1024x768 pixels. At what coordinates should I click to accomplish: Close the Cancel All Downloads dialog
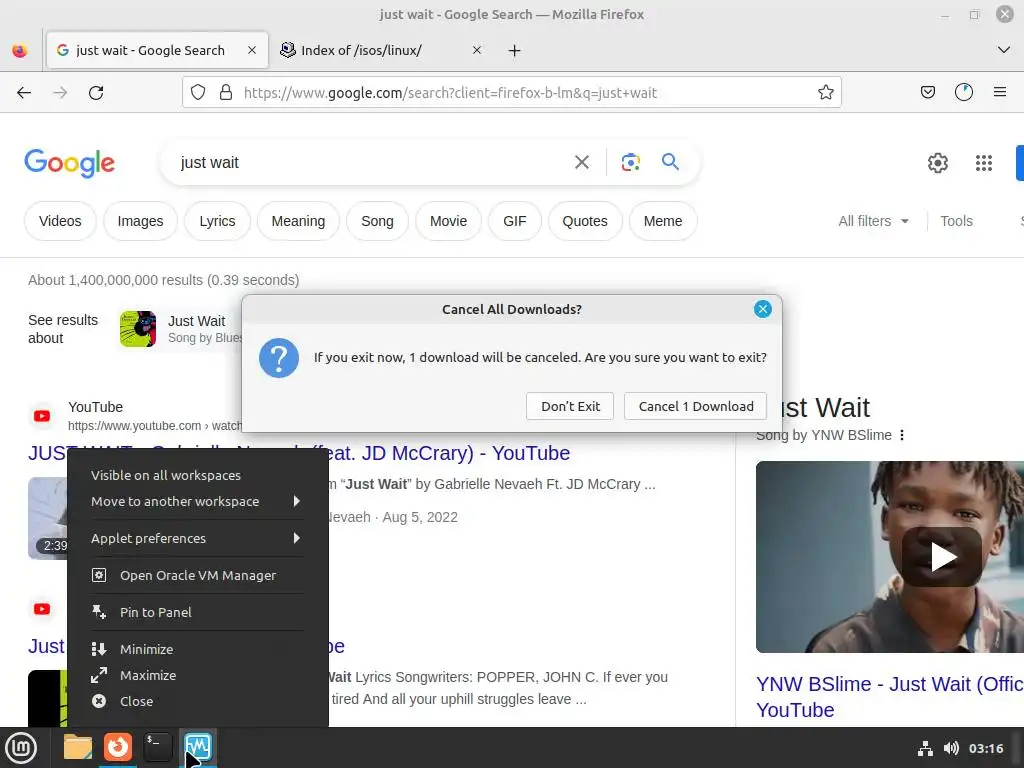click(762, 310)
